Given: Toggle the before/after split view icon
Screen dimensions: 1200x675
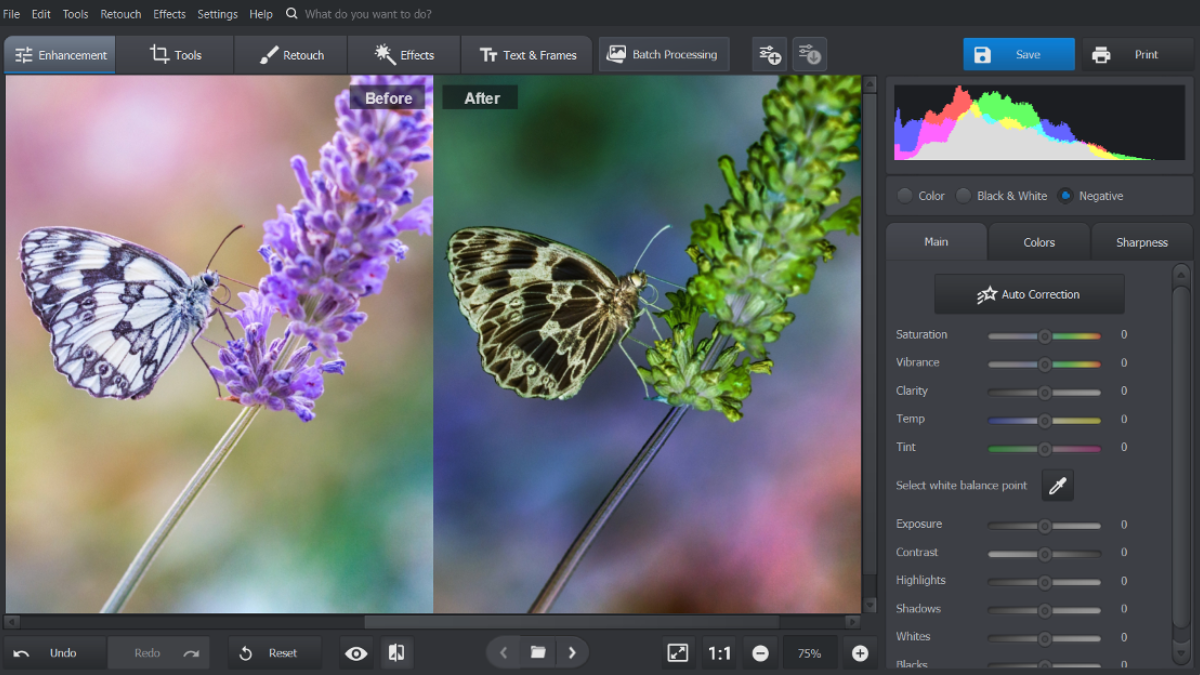Looking at the screenshot, I should (x=396, y=652).
